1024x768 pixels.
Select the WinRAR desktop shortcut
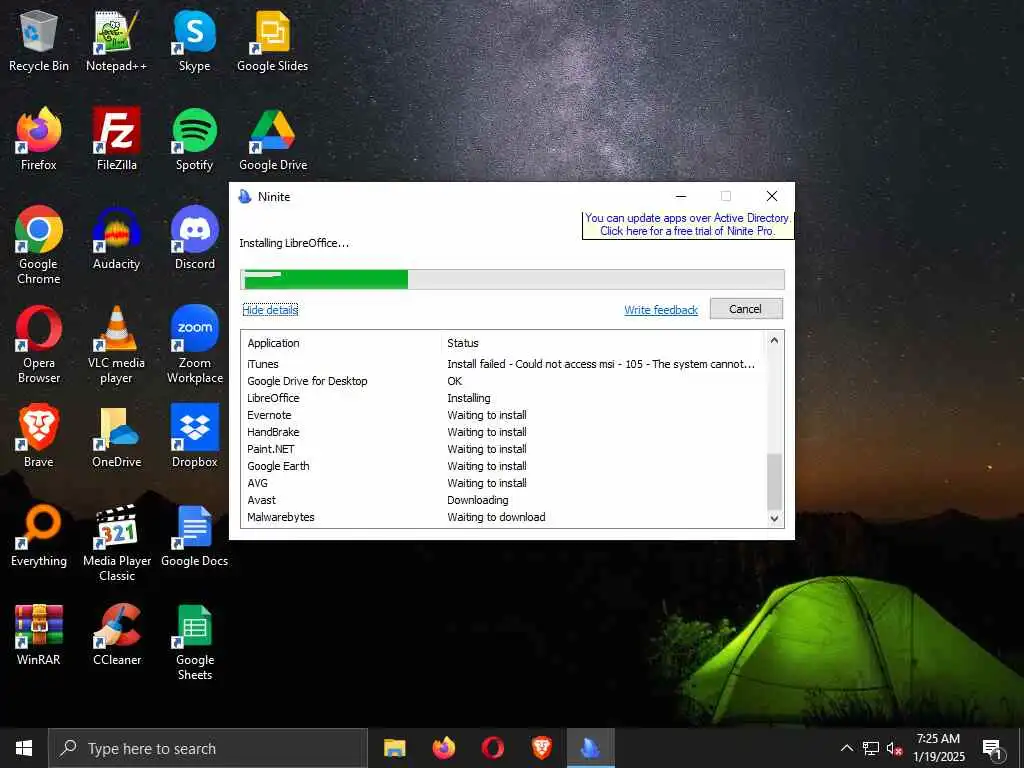pos(39,635)
